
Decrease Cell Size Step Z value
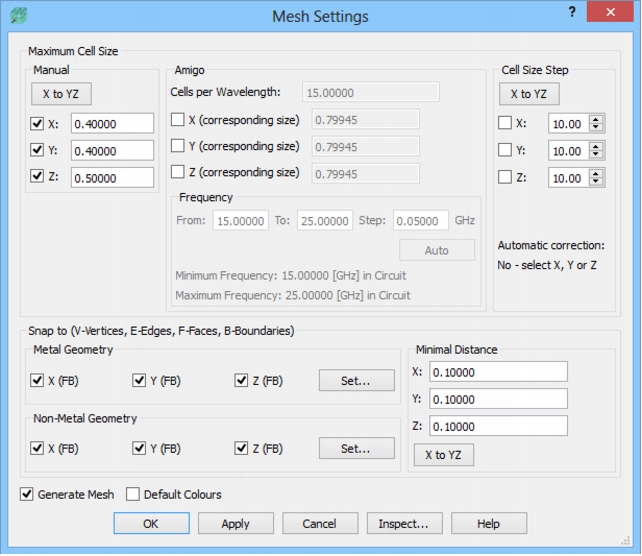[596, 181]
